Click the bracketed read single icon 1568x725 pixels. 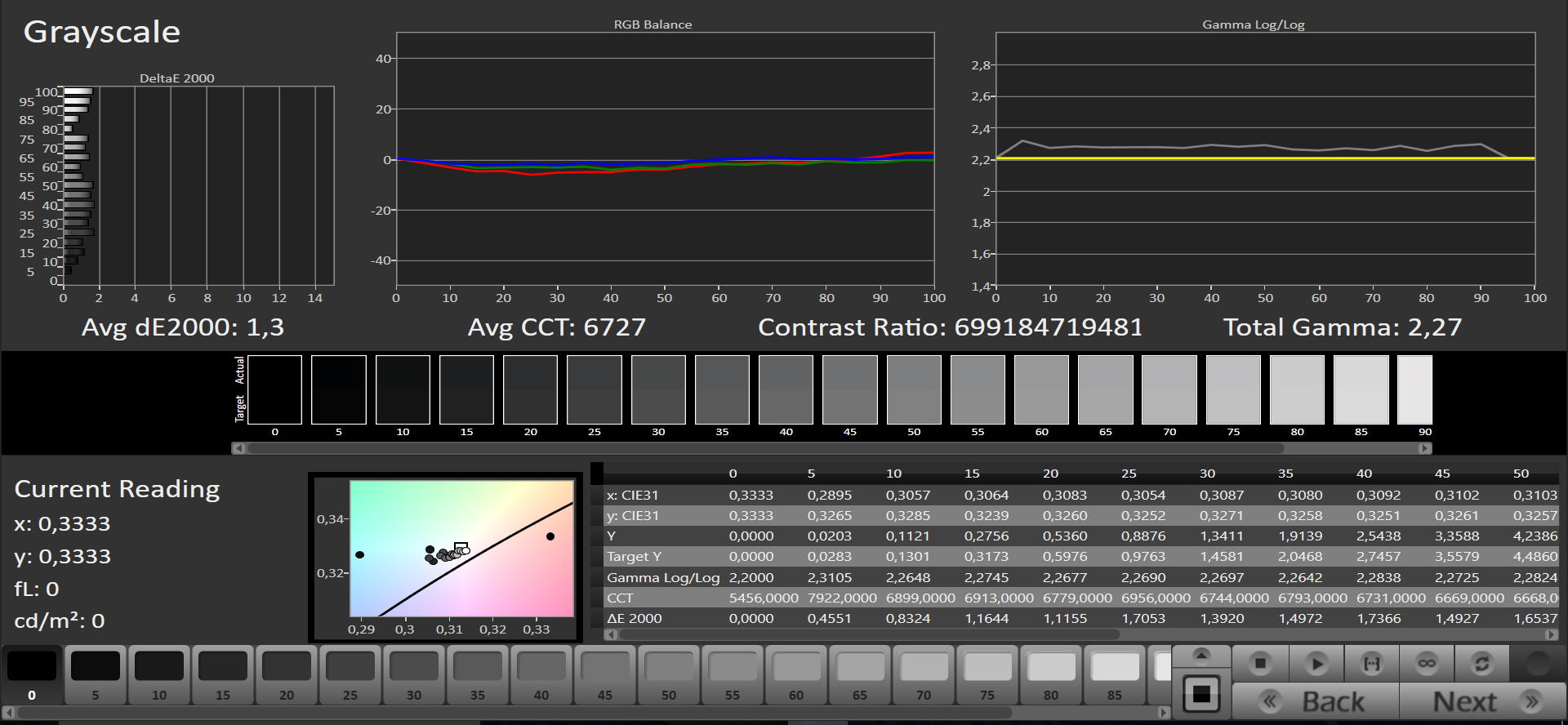pos(1371,663)
